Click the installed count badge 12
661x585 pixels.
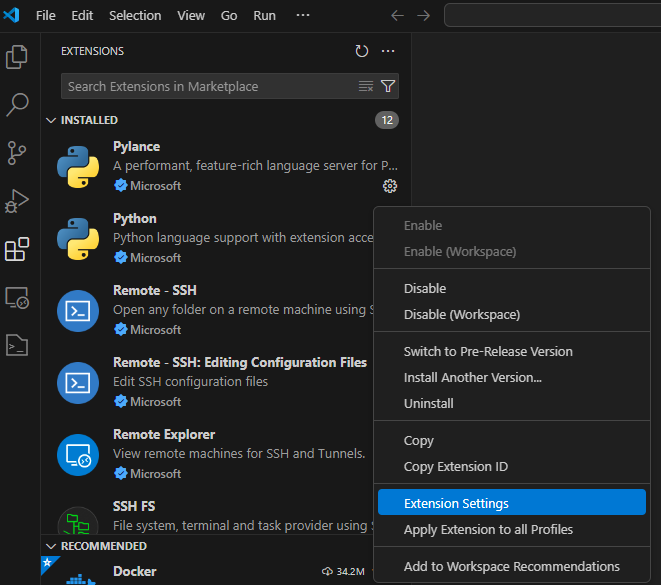387,121
